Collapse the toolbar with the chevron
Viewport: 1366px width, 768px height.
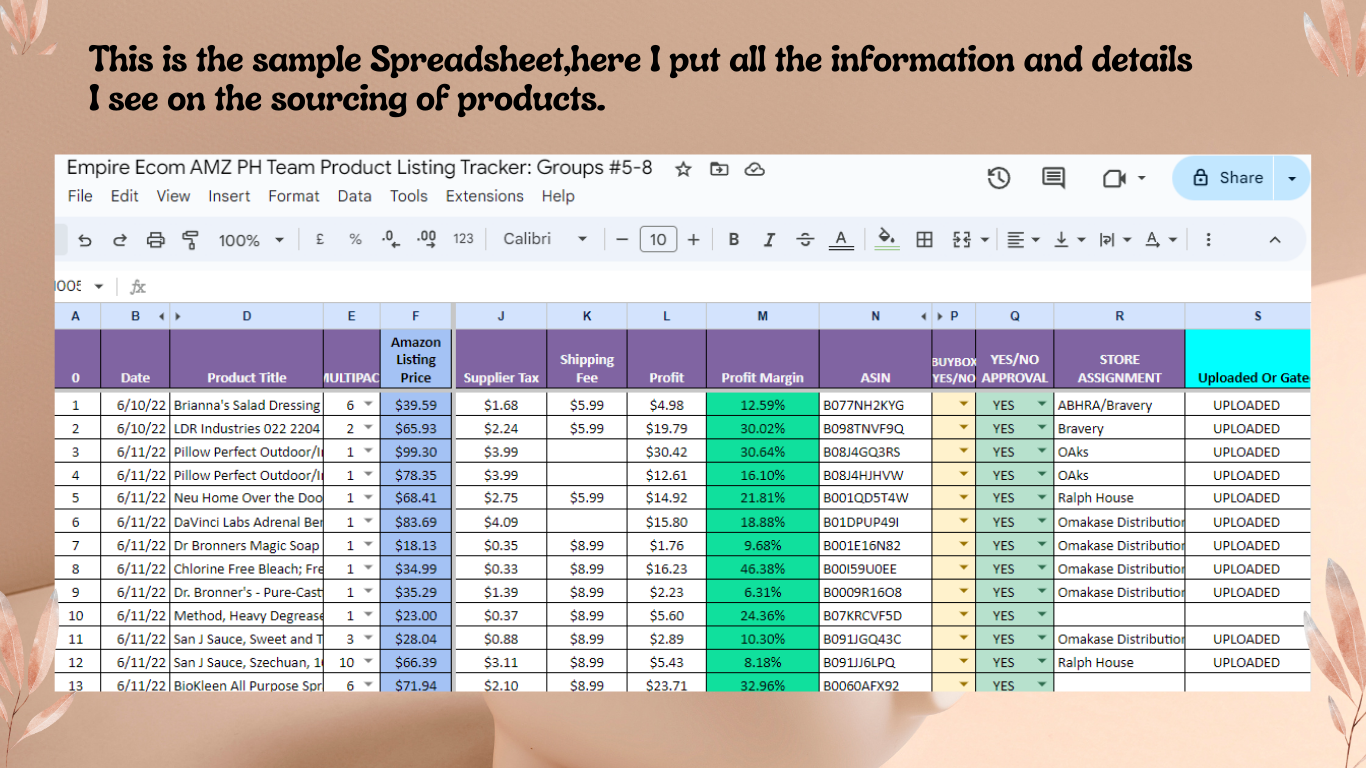click(x=1275, y=240)
